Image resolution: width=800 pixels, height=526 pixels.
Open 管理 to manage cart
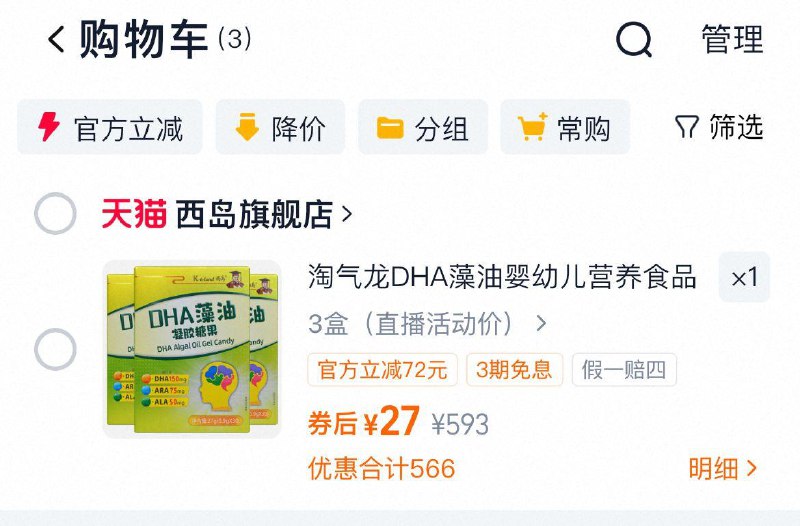pos(733,39)
